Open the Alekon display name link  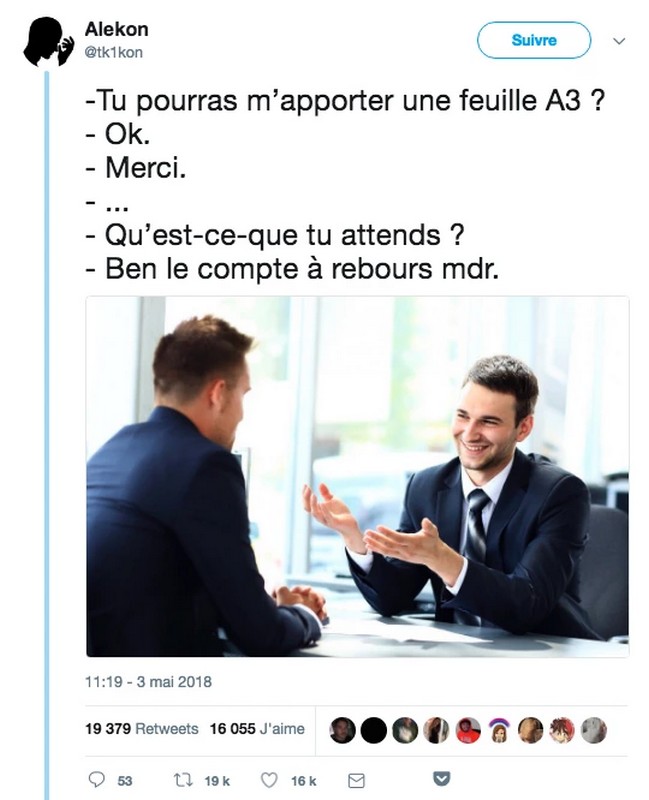[x=116, y=30]
